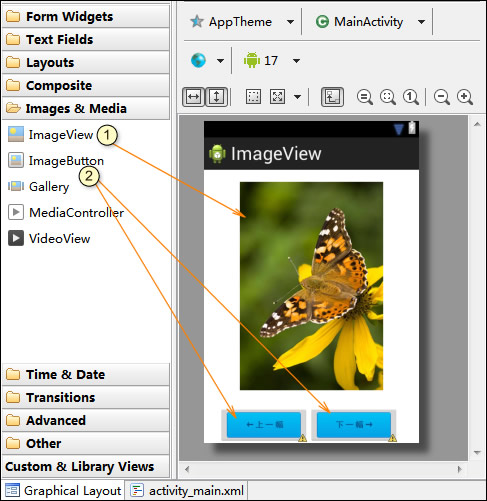Click zoom to fit icon
The width and height of the screenshot is (487, 501).
click(x=387, y=97)
